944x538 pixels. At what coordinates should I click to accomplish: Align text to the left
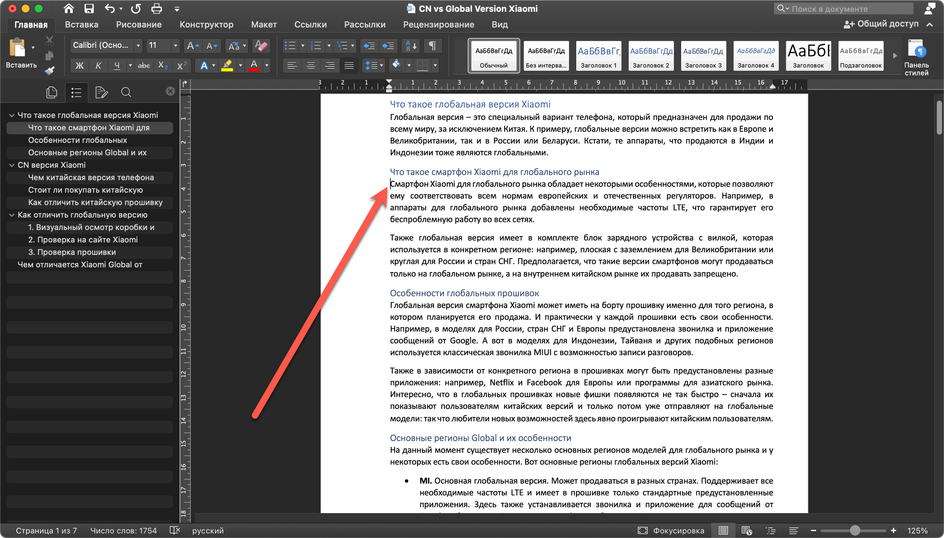pyautogui.click(x=292, y=66)
